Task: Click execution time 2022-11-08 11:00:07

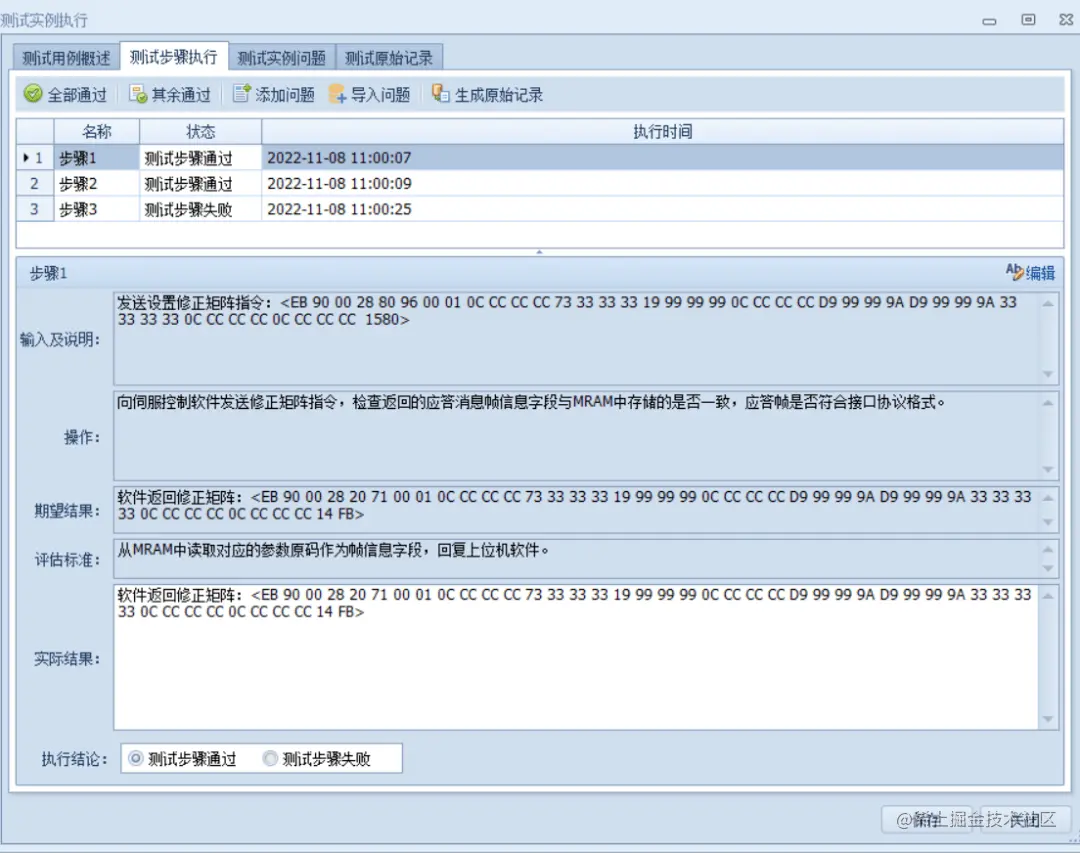Action: point(339,158)
